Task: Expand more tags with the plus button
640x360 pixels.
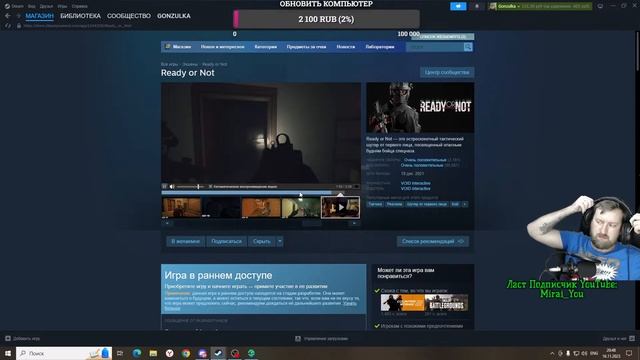Action: click(x=464, y=204)
